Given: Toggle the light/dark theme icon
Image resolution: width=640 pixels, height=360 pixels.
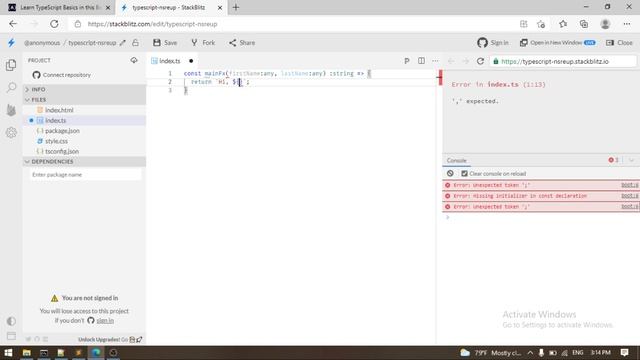Looking at the screenshot, I should tap(11, 321).
